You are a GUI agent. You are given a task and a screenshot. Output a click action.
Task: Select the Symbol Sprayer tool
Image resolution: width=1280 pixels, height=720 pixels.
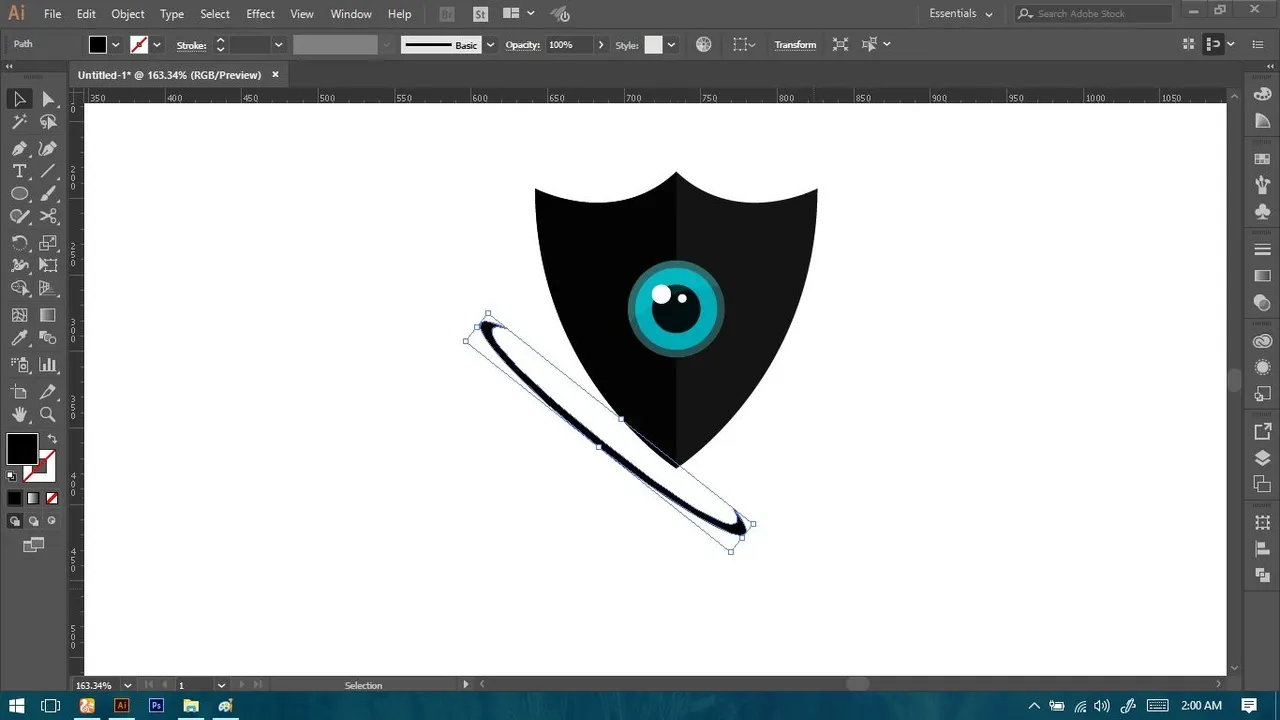(19, 365)
